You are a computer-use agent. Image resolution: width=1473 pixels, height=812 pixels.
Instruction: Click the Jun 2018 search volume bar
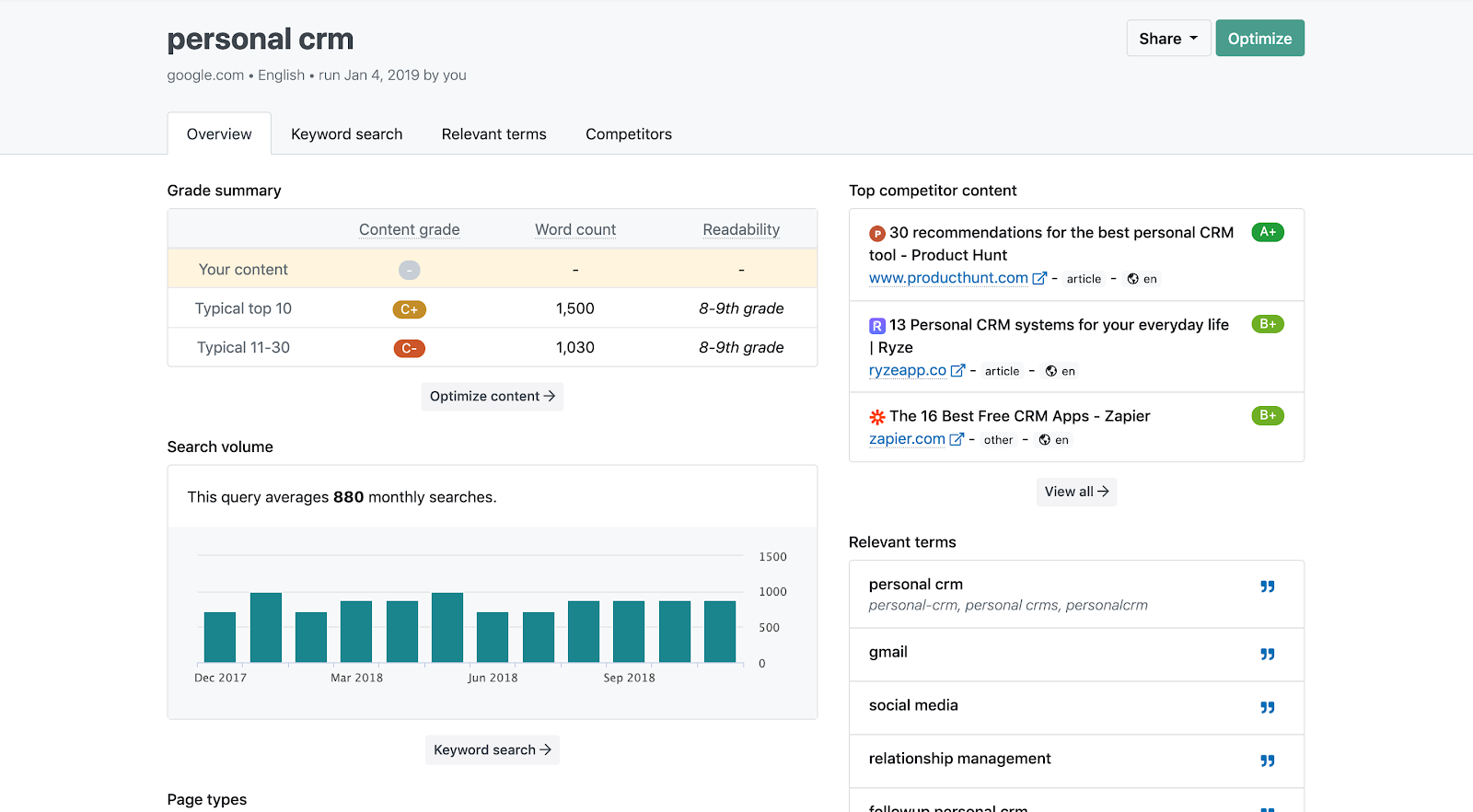[493, 637]
